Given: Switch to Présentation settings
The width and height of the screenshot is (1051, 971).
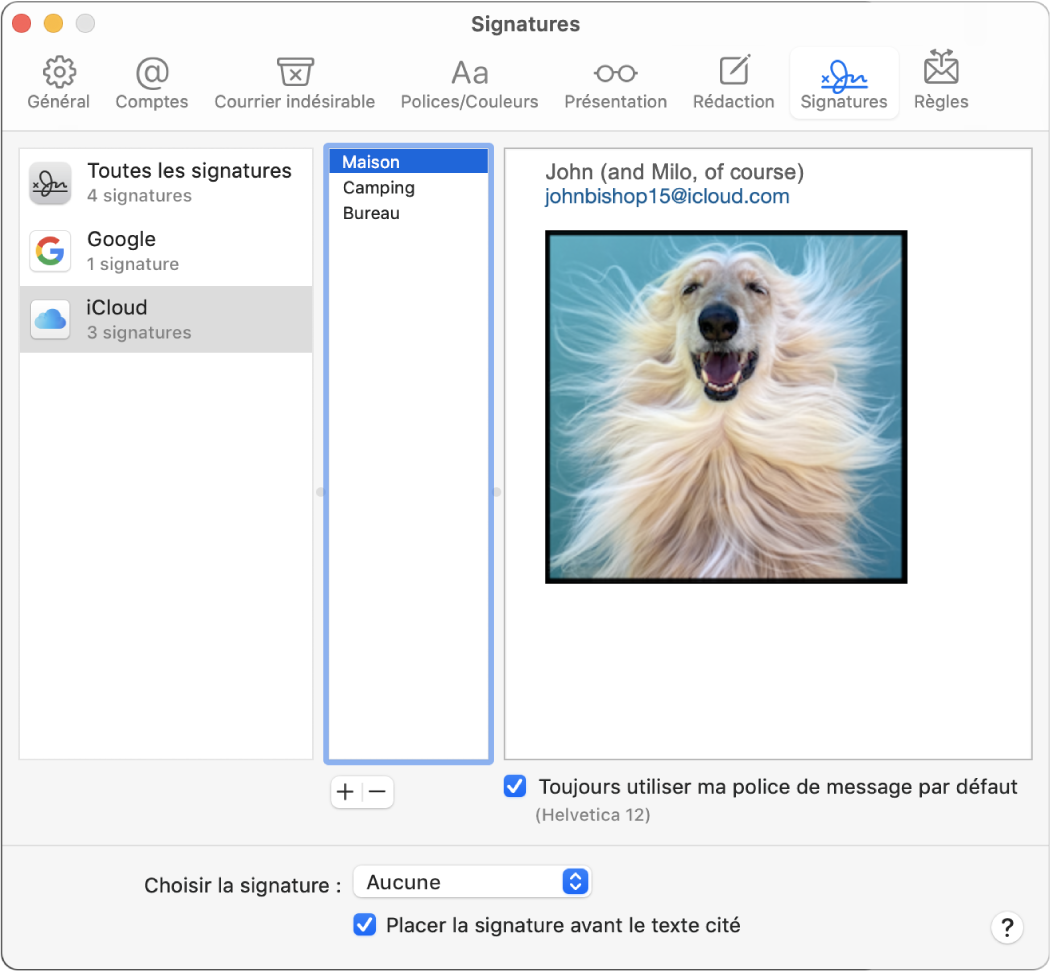Looking at the screenshot, I should [615, 82].
